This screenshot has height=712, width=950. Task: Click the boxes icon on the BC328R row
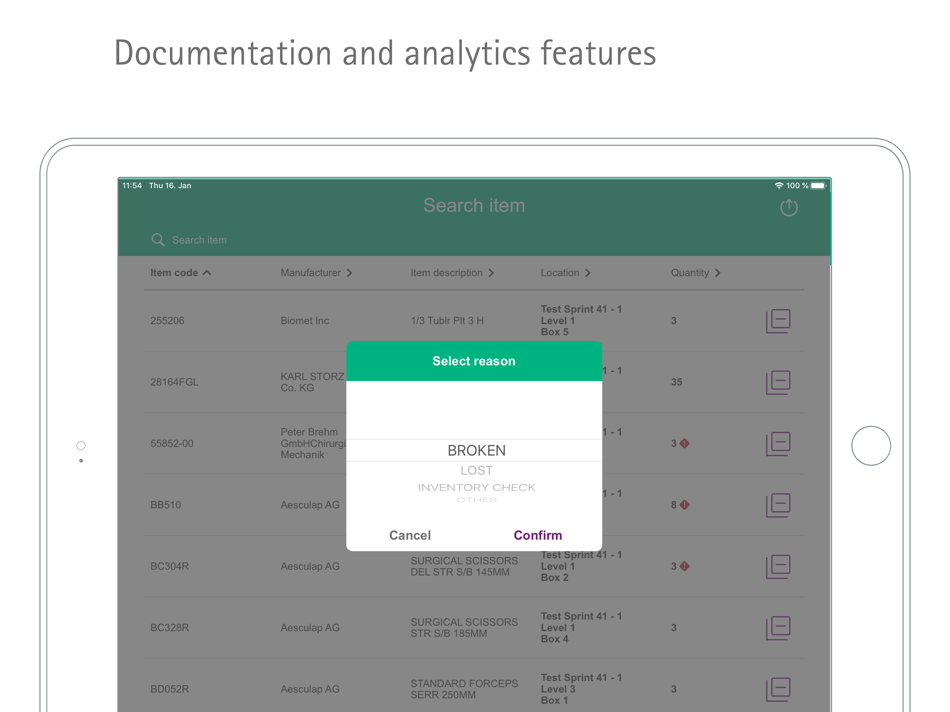pos(777,628)
